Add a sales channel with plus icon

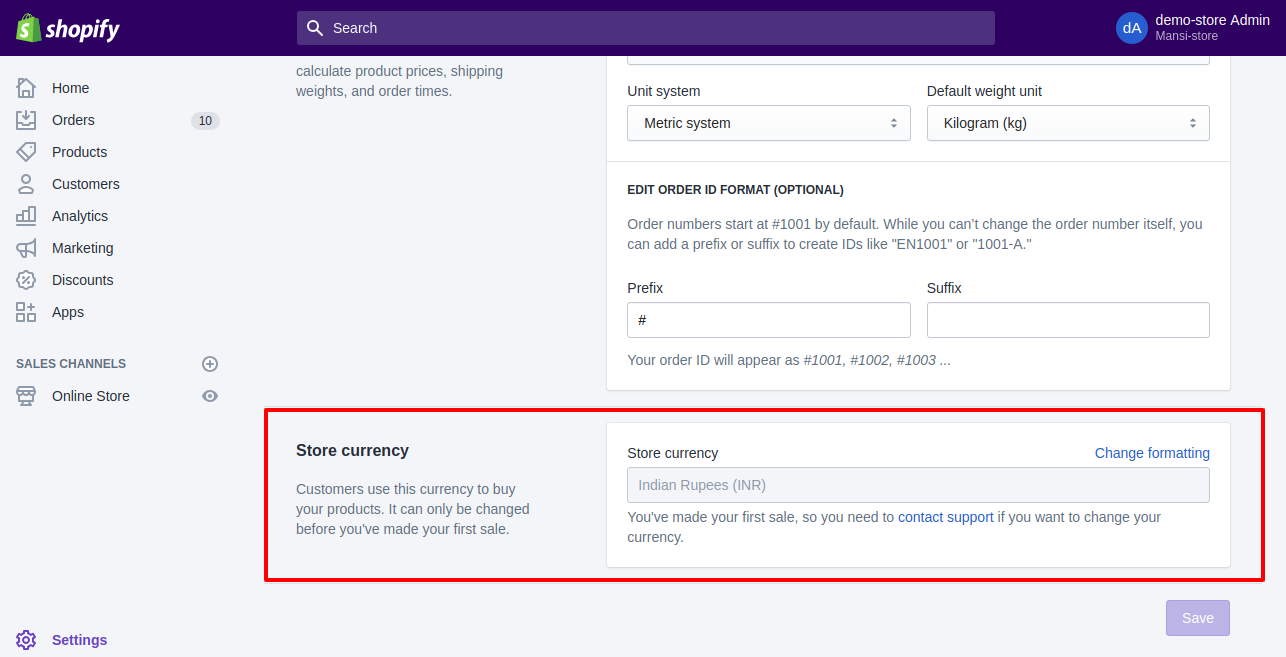point(210,364)
